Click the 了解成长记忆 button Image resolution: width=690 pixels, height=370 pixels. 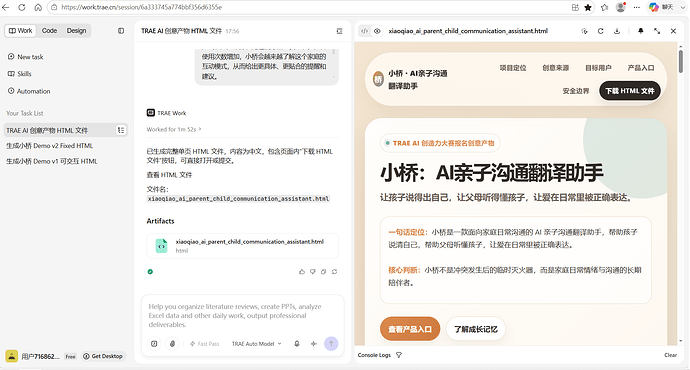point(476,329)
